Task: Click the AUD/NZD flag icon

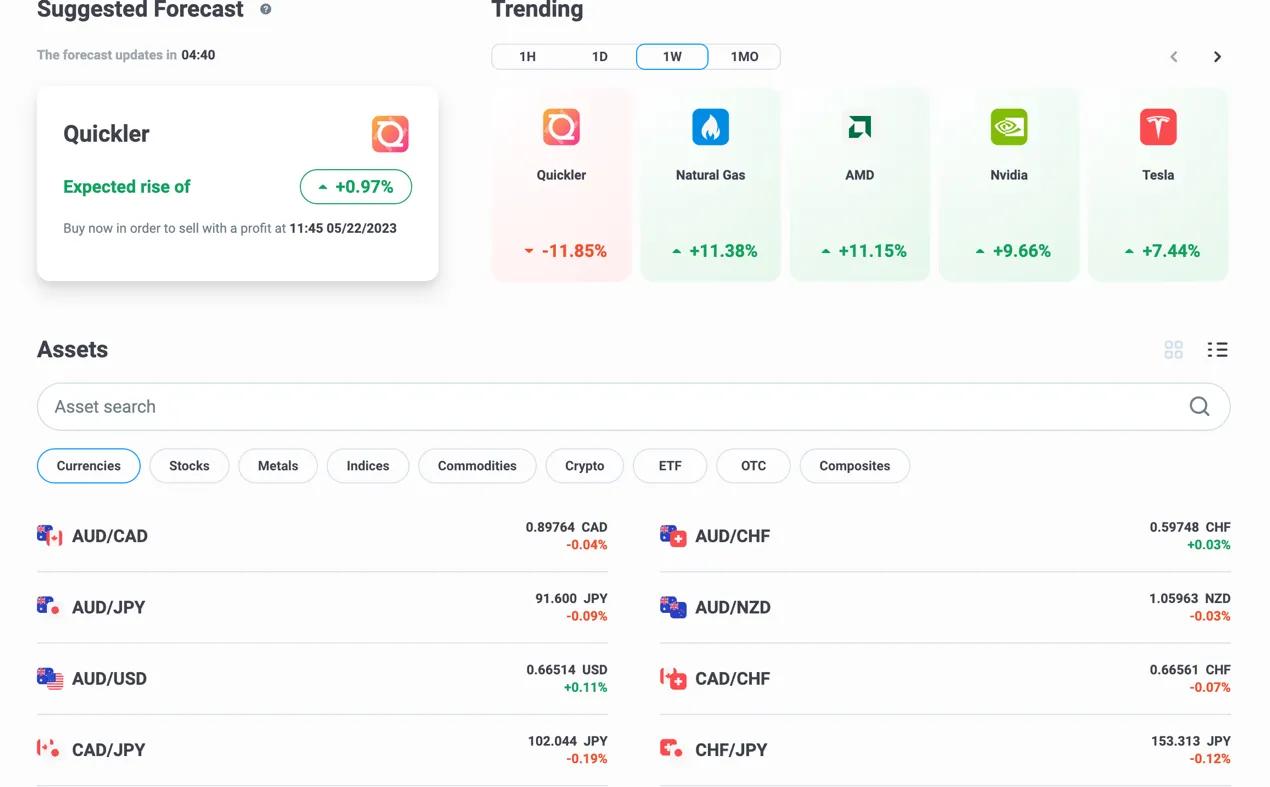Action: click(x=673, y=607)
